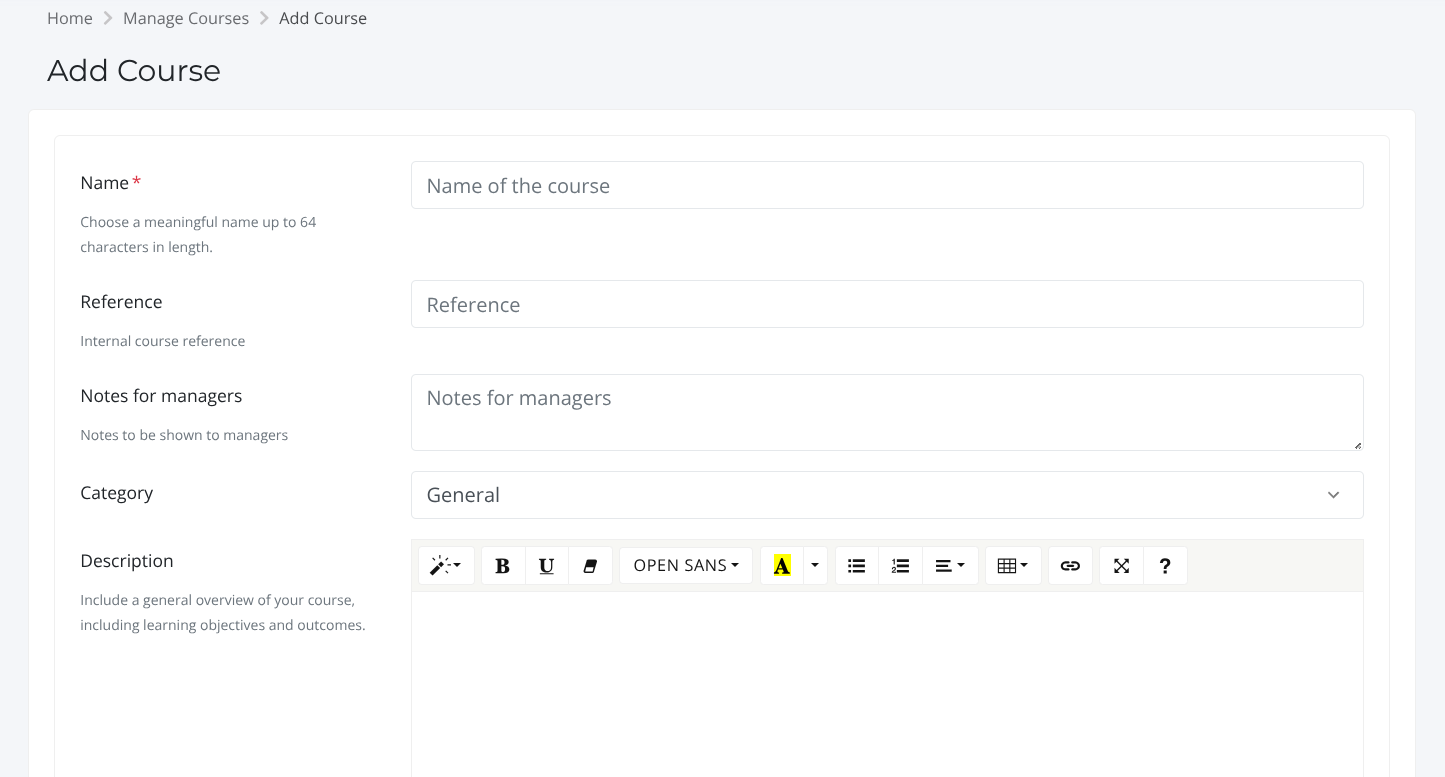
Task: Toggle fullscreen mode for the editor
Action: [x=1121, y=566]
